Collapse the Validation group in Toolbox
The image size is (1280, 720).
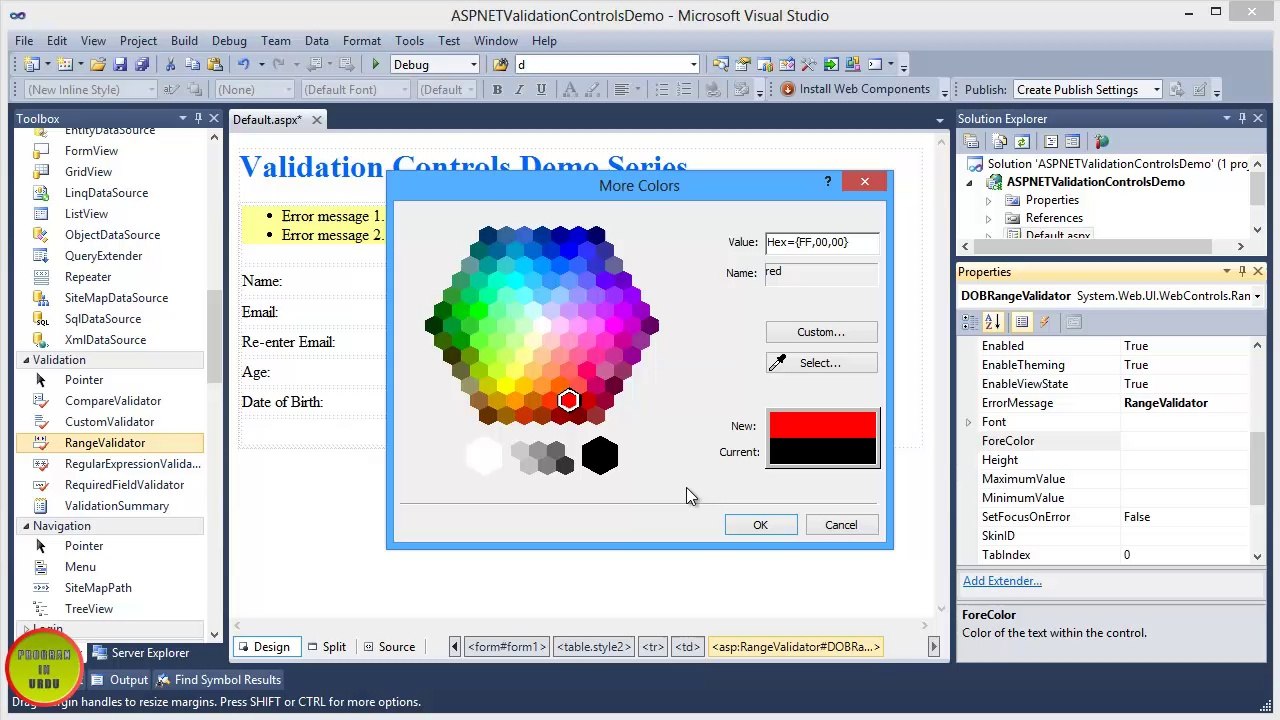pyautogui.click(x=26, y=360)
